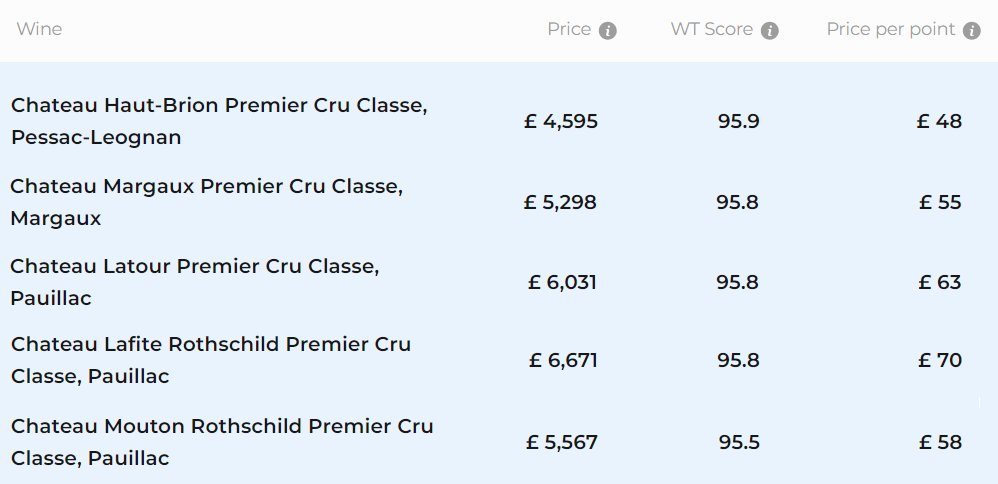This screenshot has height=484, width=998.
Task: Click the Price per point info icon
Action: tap(971, 31)
